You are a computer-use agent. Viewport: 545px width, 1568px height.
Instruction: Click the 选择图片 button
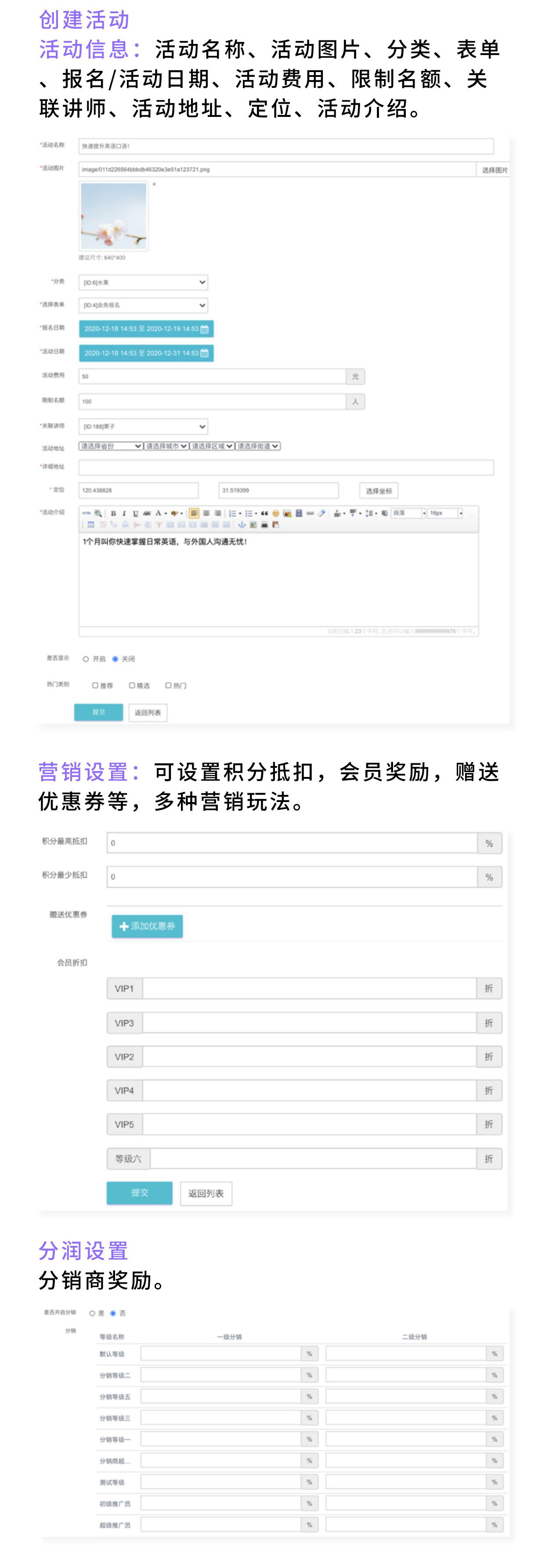(494, 170)
